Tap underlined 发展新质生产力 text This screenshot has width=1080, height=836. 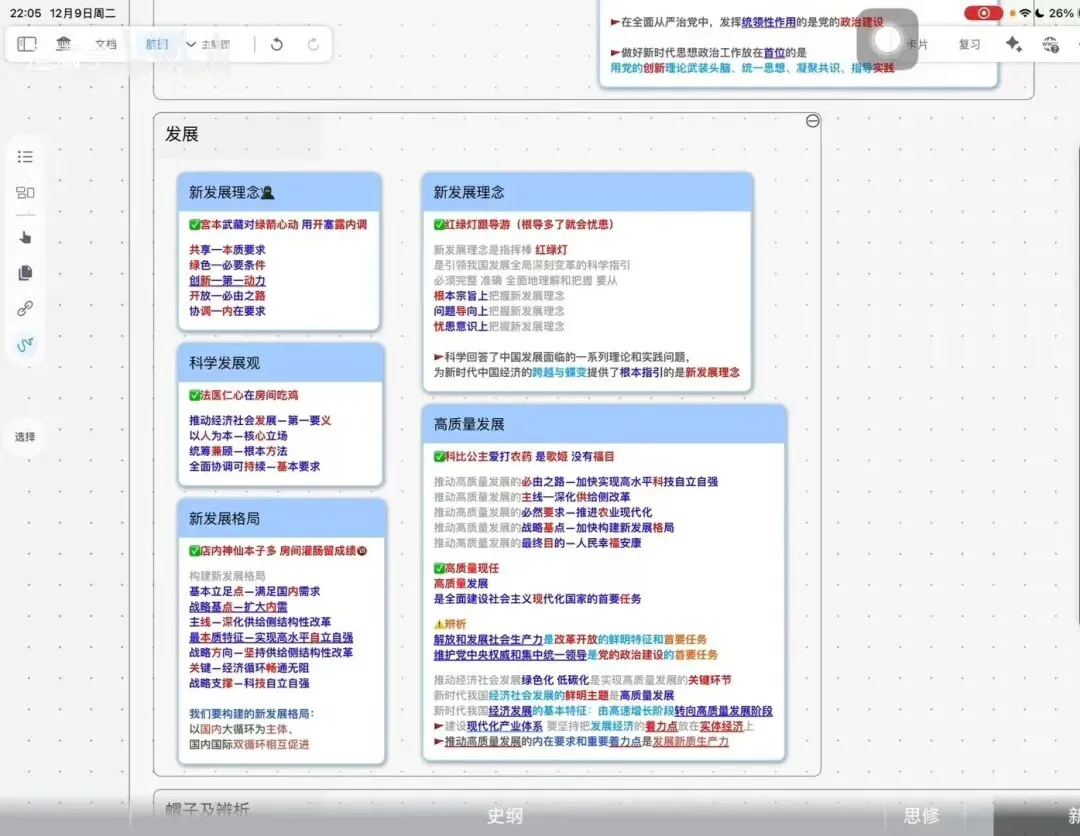[690, 742]
